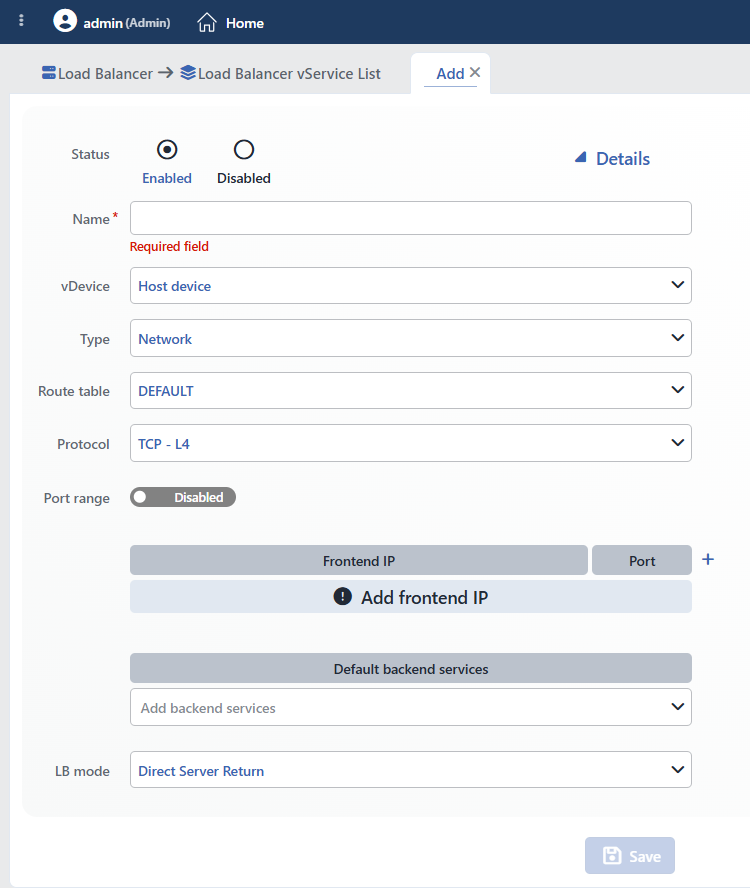Click the Load Balancer server icon
The image size is (750, 888).
49,72
